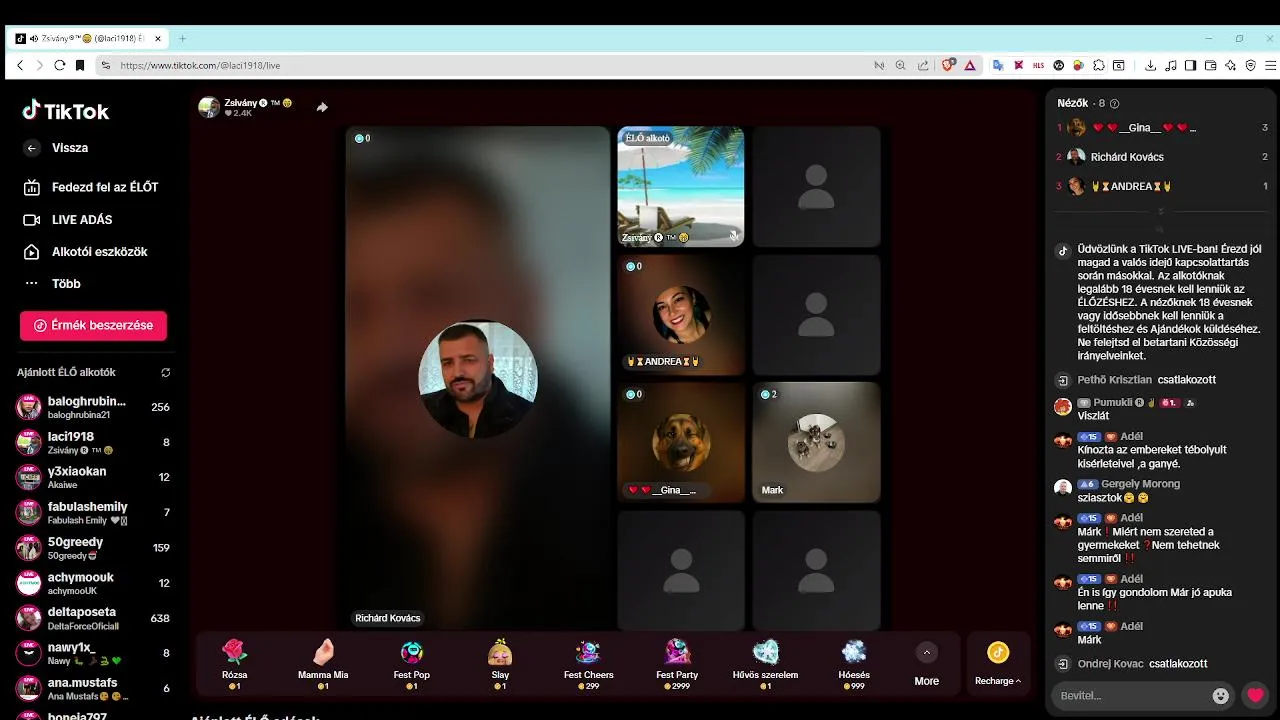This screenshot has height=720, width=1280.
Task: Click the TikTok logo
Action: 66,111
